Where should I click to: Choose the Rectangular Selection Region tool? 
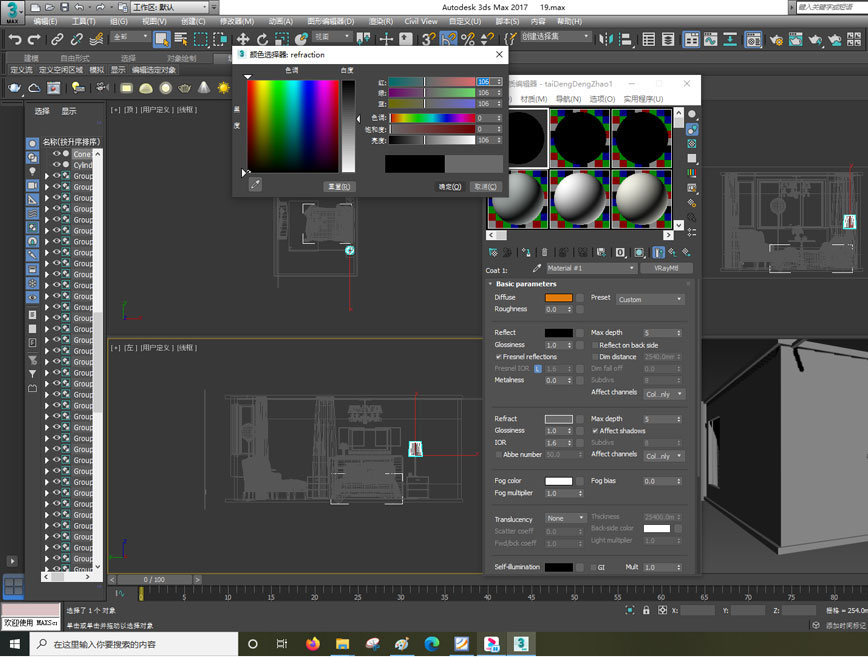tap(200, 39)
